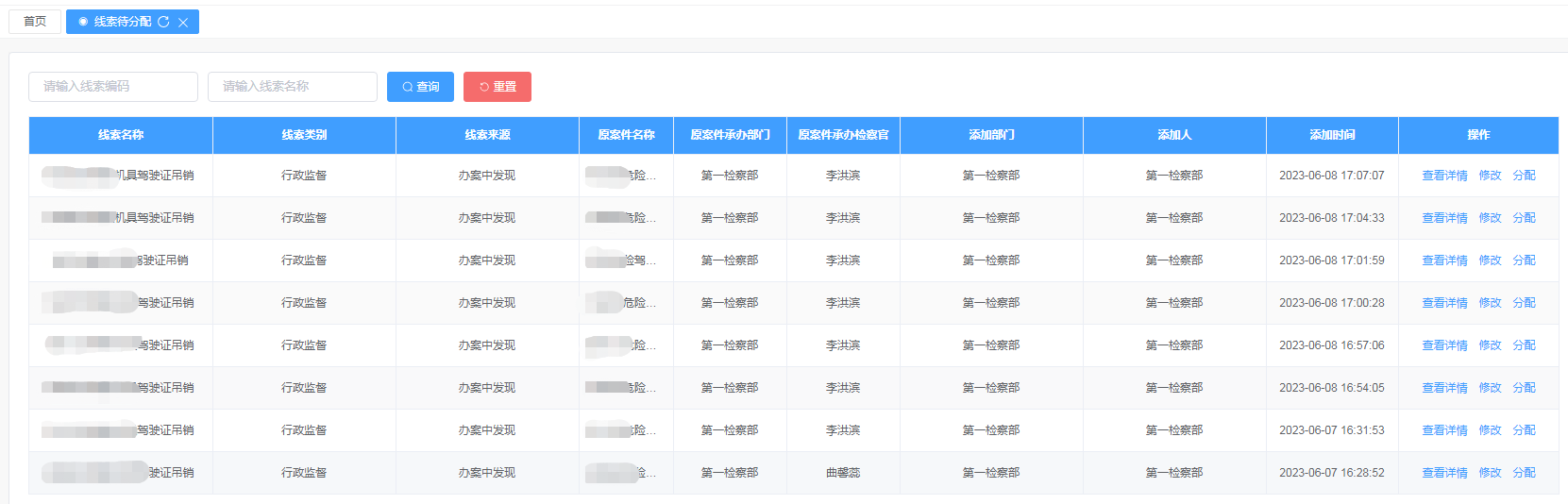Switch to the 首页 tab
1568x504 pixels.
pyautogui.click(x=35, y=21)
